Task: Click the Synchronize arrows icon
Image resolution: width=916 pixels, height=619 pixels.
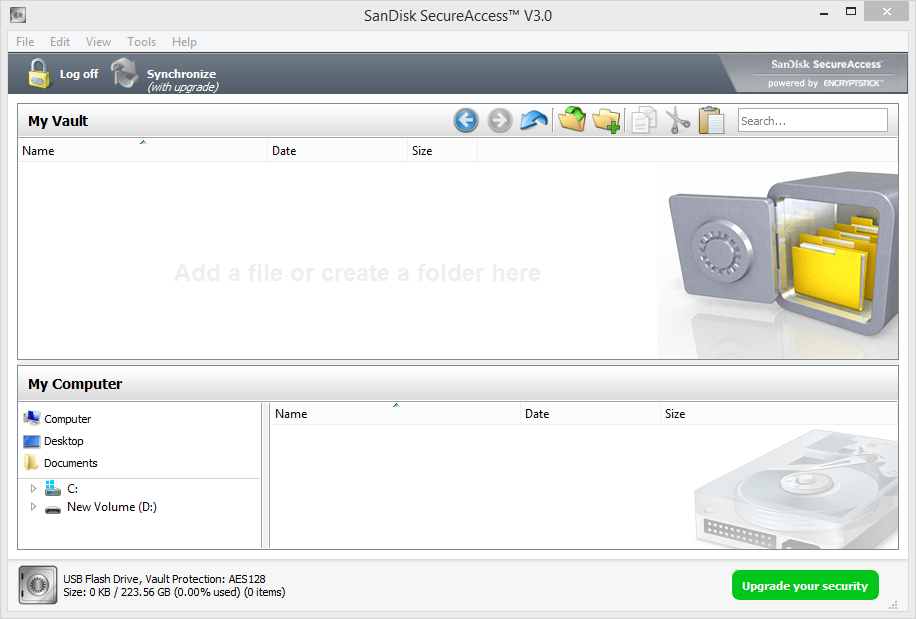Action: click(124, 74)
